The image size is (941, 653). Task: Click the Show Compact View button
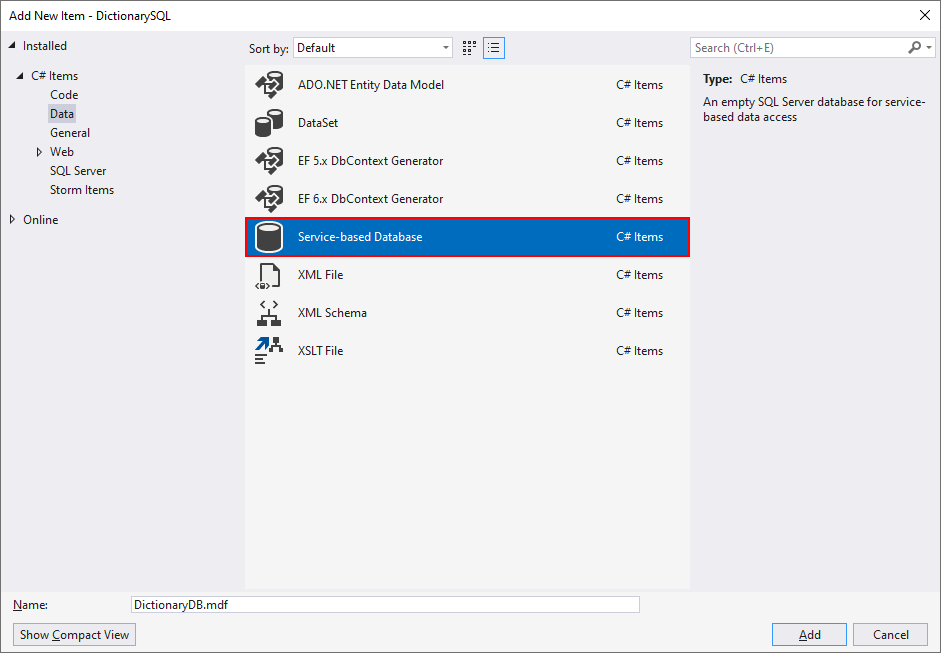[x=74, y=635]
